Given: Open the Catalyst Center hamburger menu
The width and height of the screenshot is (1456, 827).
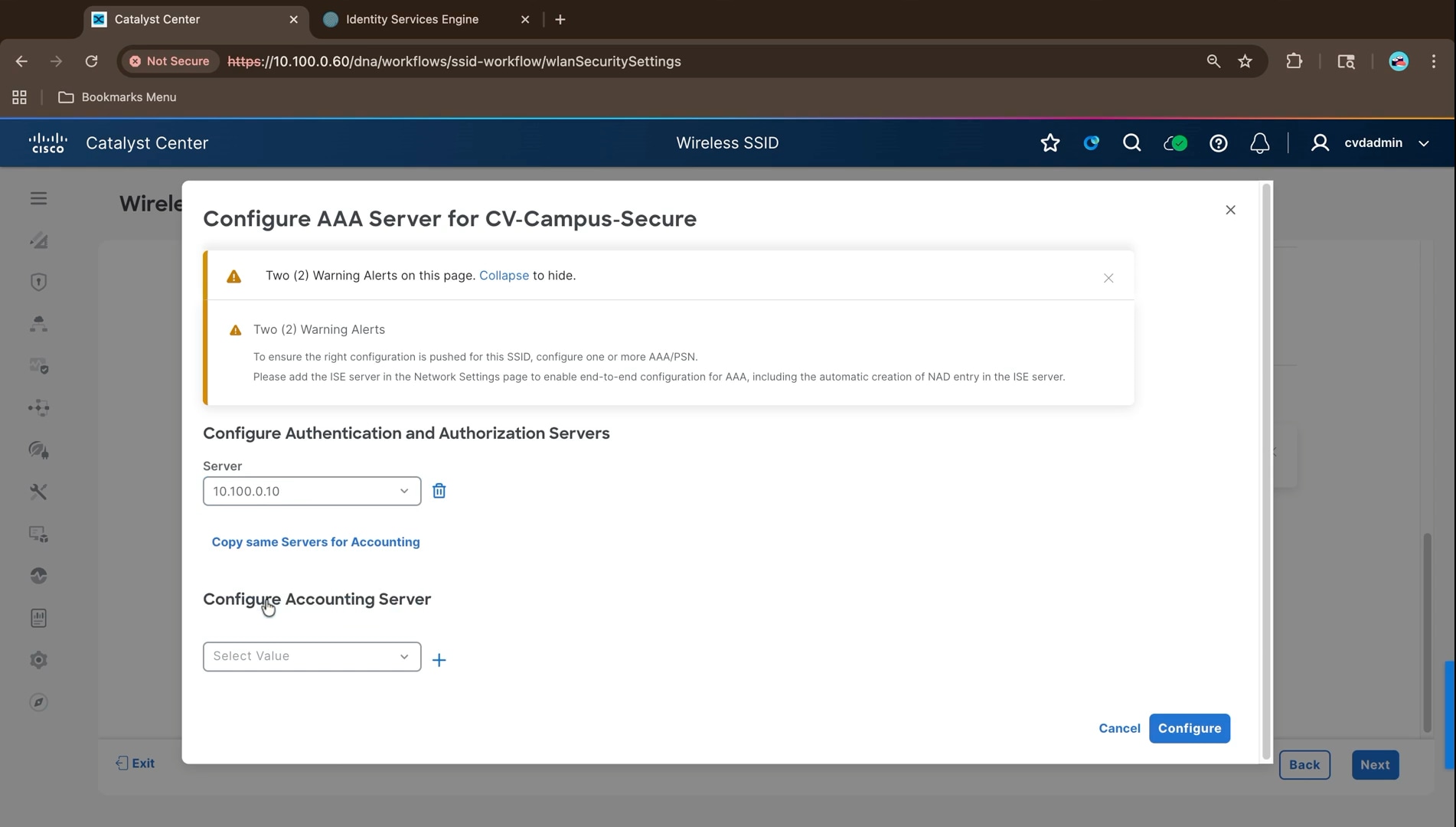Looking at the screenshot, I should click(38, 198).
